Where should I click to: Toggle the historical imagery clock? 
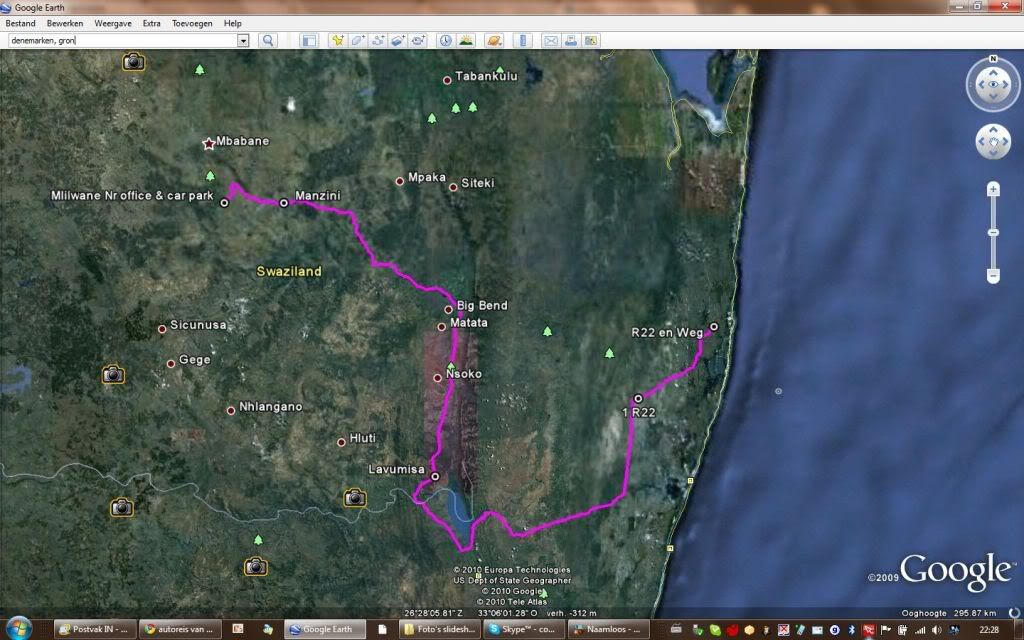[445, 41]
